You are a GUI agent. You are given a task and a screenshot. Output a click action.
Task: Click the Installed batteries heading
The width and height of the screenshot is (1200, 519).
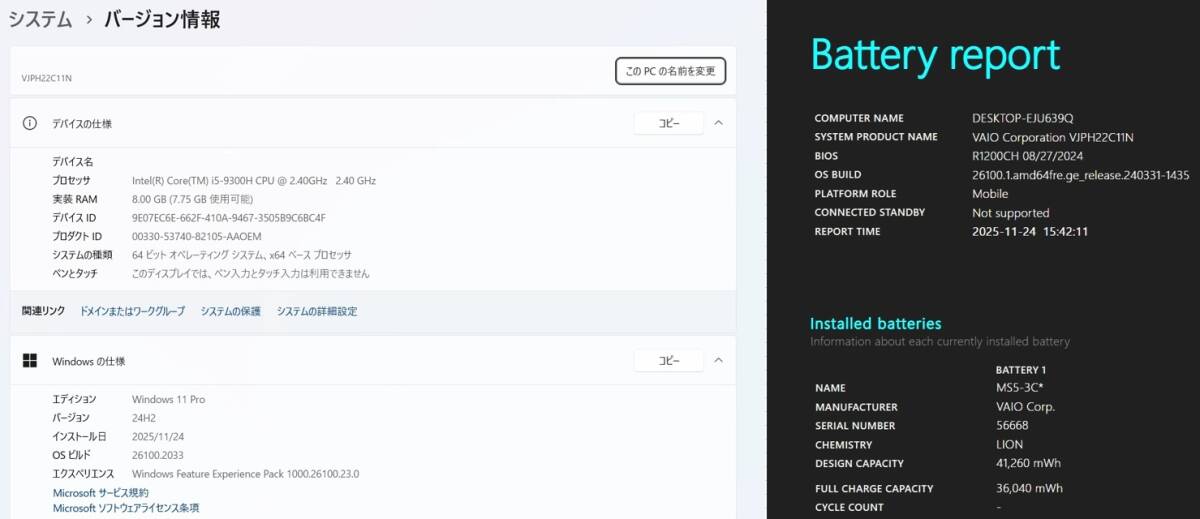click(875, 324)
